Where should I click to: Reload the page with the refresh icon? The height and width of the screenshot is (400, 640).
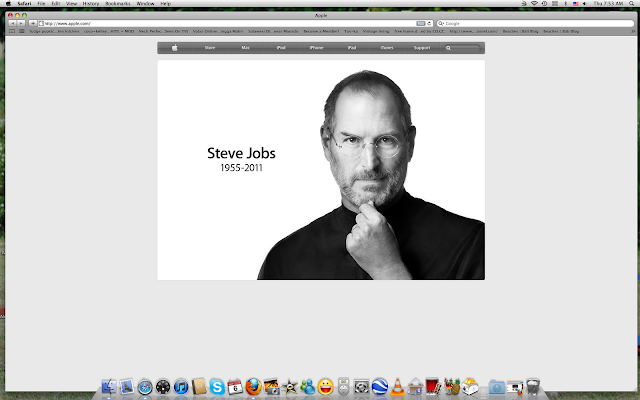tap(429, 24)
